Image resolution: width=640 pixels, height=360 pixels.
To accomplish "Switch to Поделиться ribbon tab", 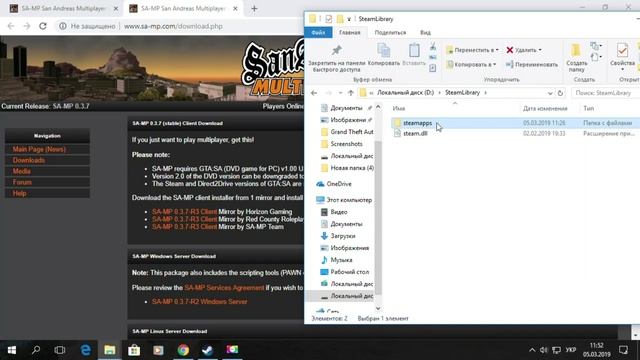I will (390, 32).
